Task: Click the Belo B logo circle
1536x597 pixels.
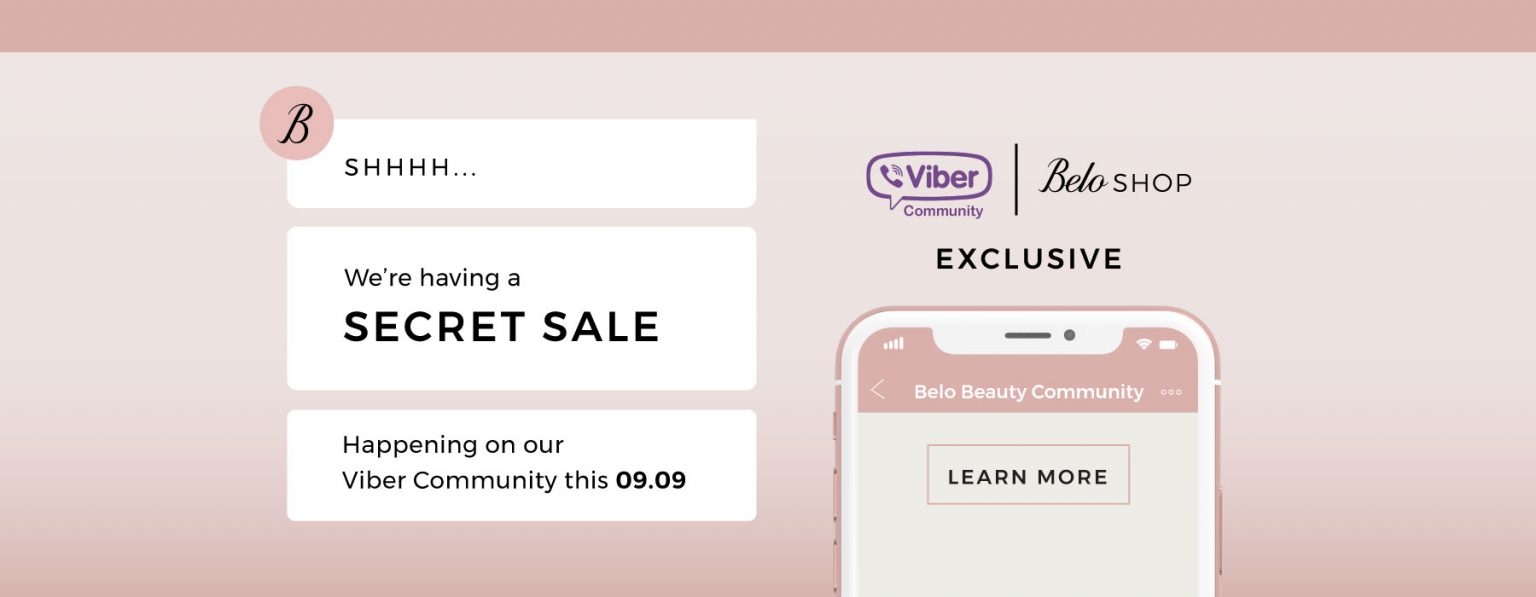Action: [x=296, y=123]
